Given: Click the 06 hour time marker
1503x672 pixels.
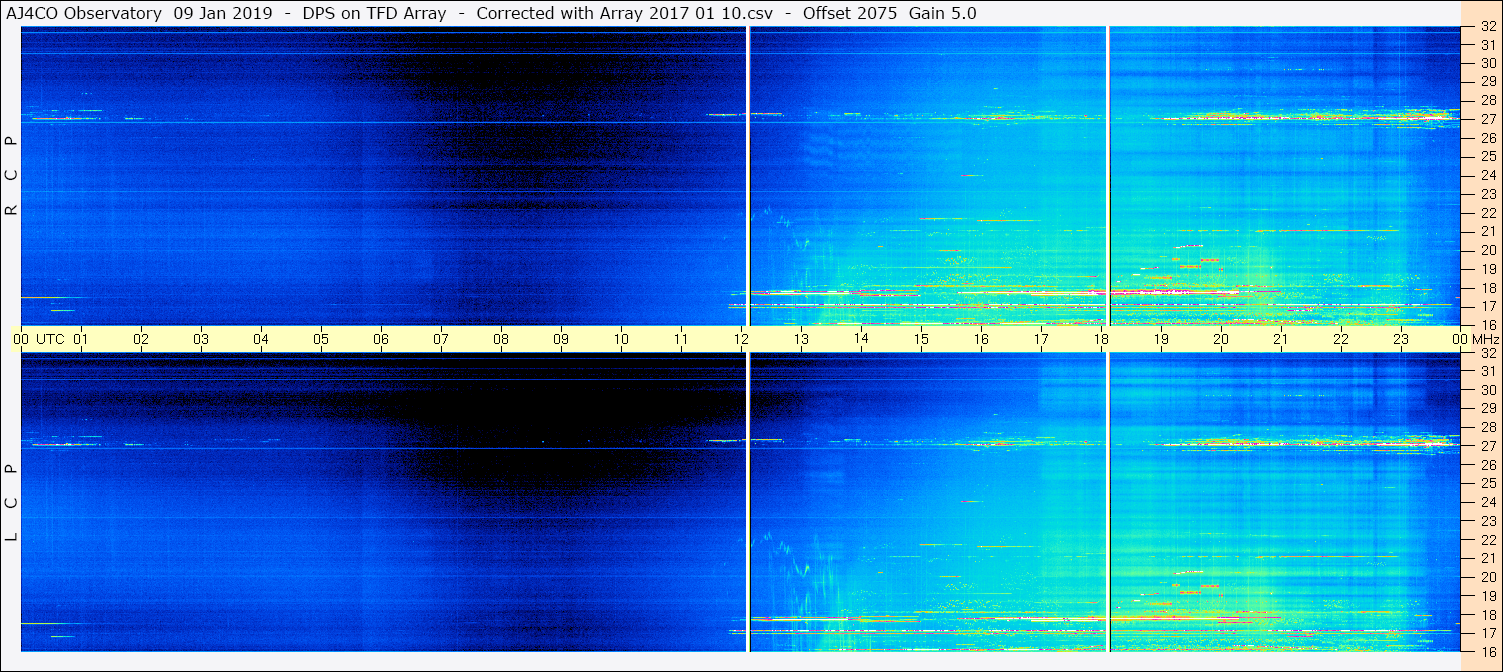Looking at the screenshot, I should [381, 339].
